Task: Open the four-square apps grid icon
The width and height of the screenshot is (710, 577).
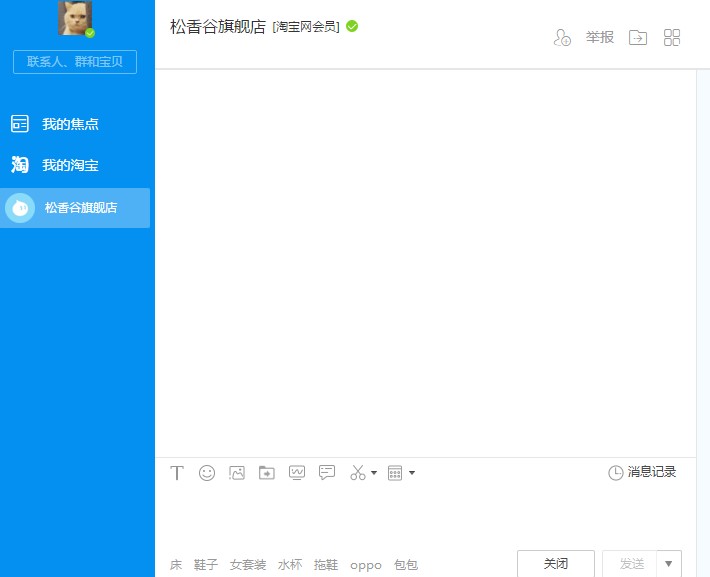Action: 672,38
